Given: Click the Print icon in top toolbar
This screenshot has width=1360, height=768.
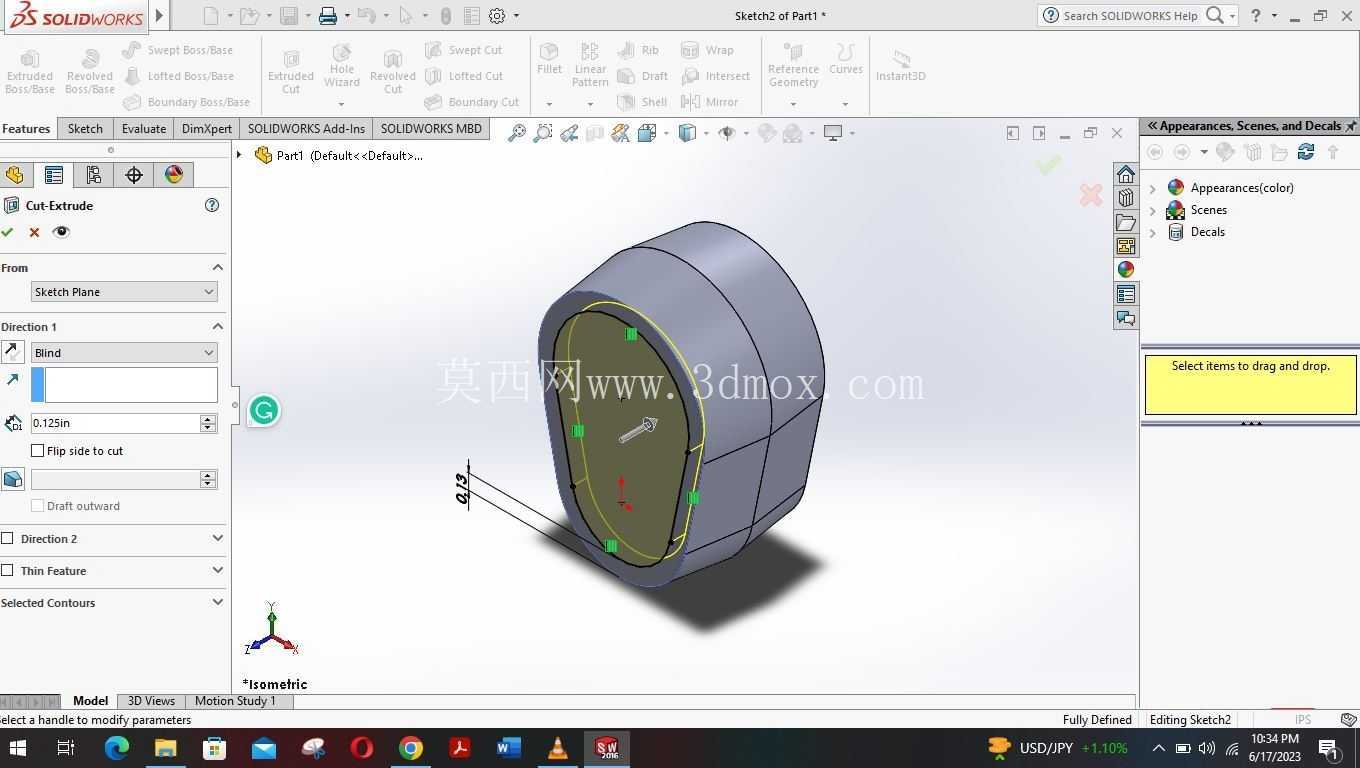Looking at the screenshot, I should tap(328, 15).
